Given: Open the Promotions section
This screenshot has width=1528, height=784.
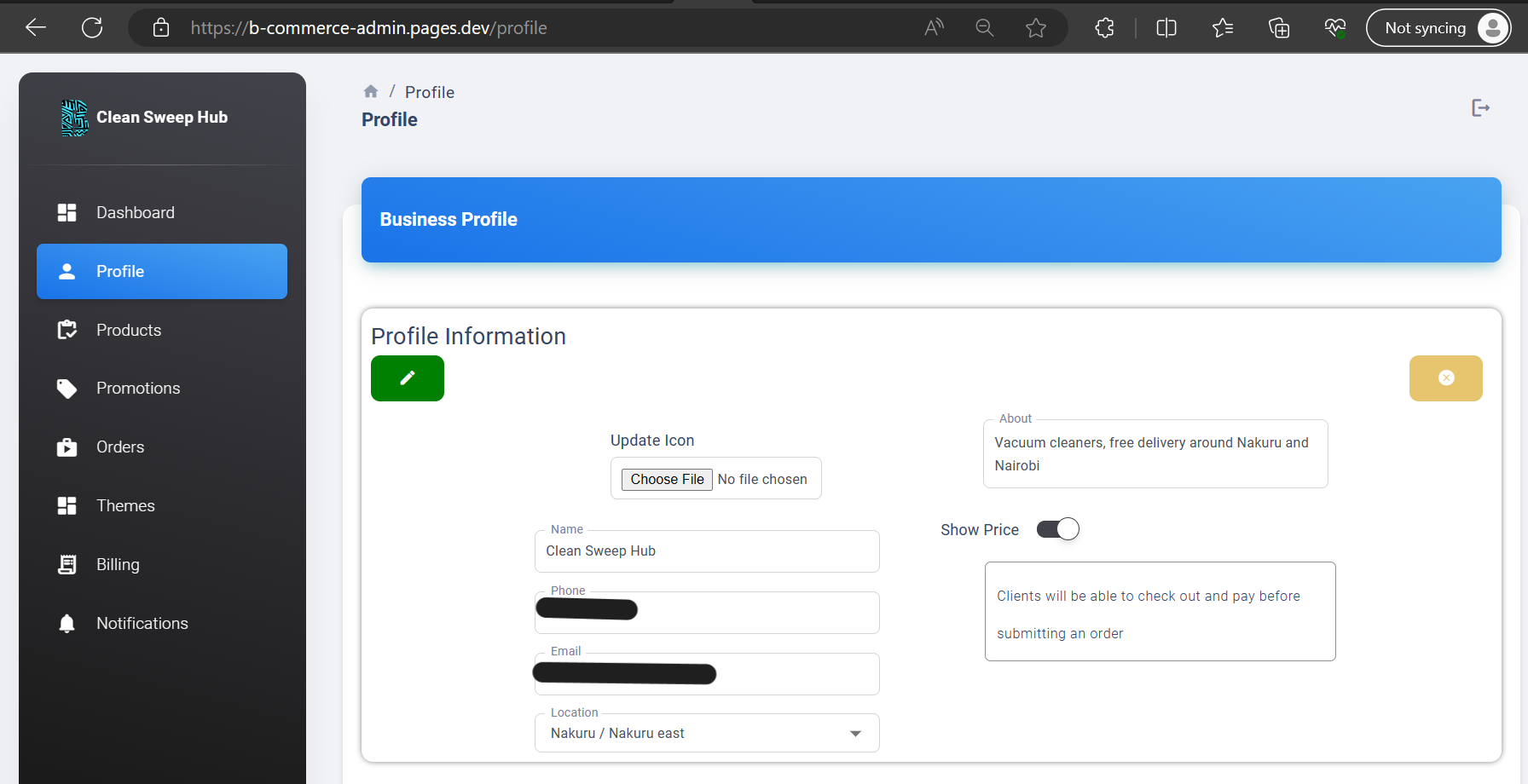Looking at the screenshot, I should 138,389.
